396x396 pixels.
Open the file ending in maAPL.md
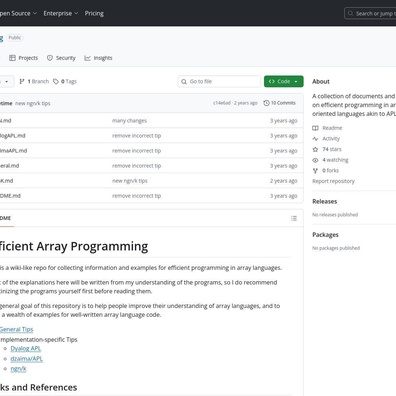click(x=13, y=151)
